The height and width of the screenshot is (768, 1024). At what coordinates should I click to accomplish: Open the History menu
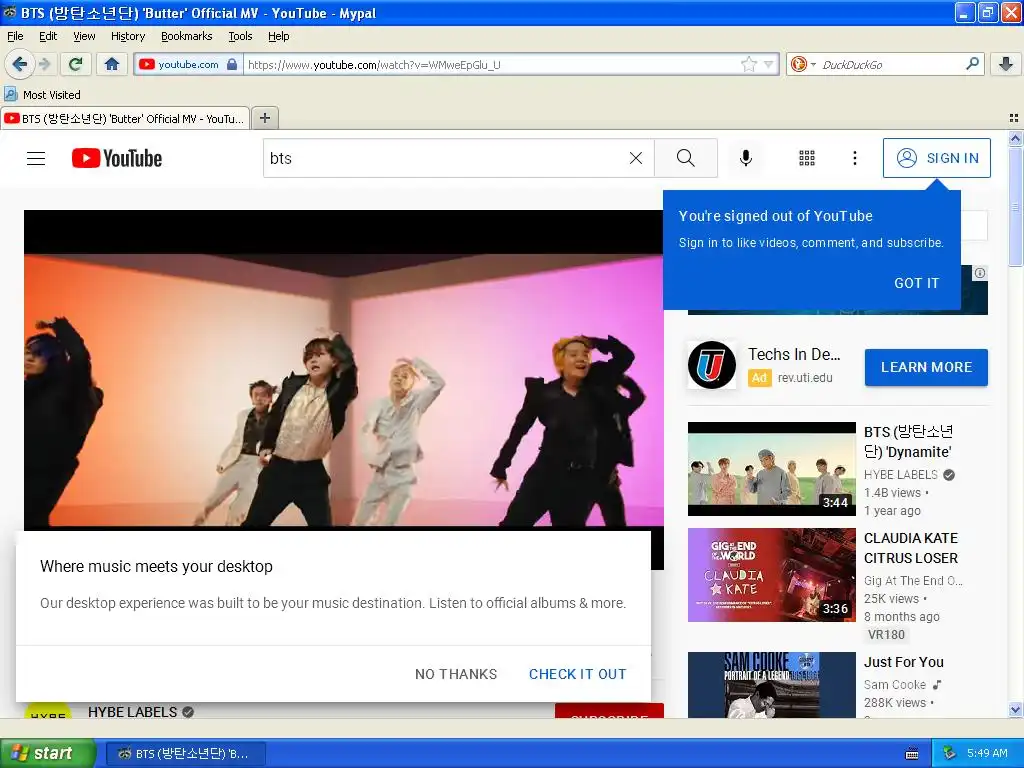(x=128, y=36)
